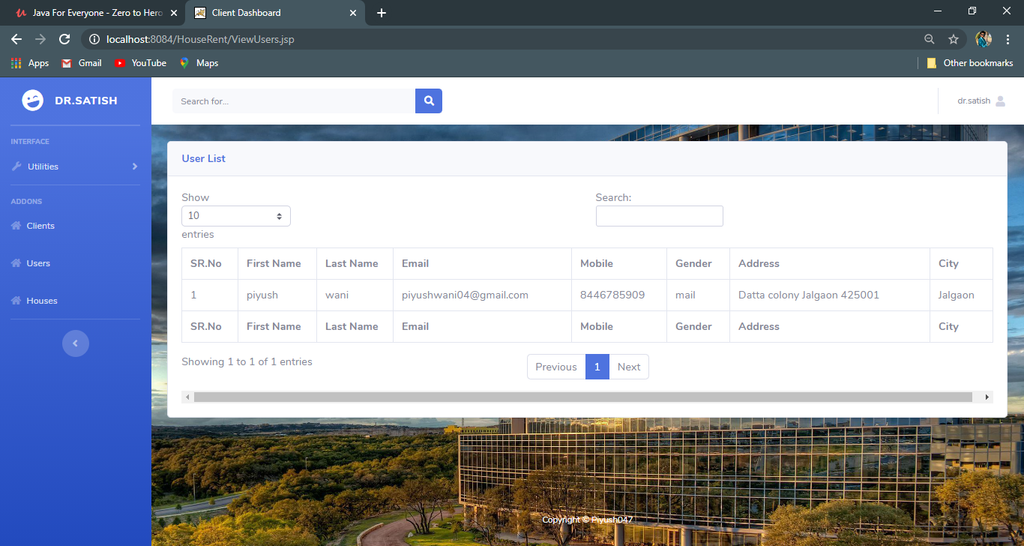Go back with browser back arrow
This screenshot has height=546, width=1024.
coord(16,39)
